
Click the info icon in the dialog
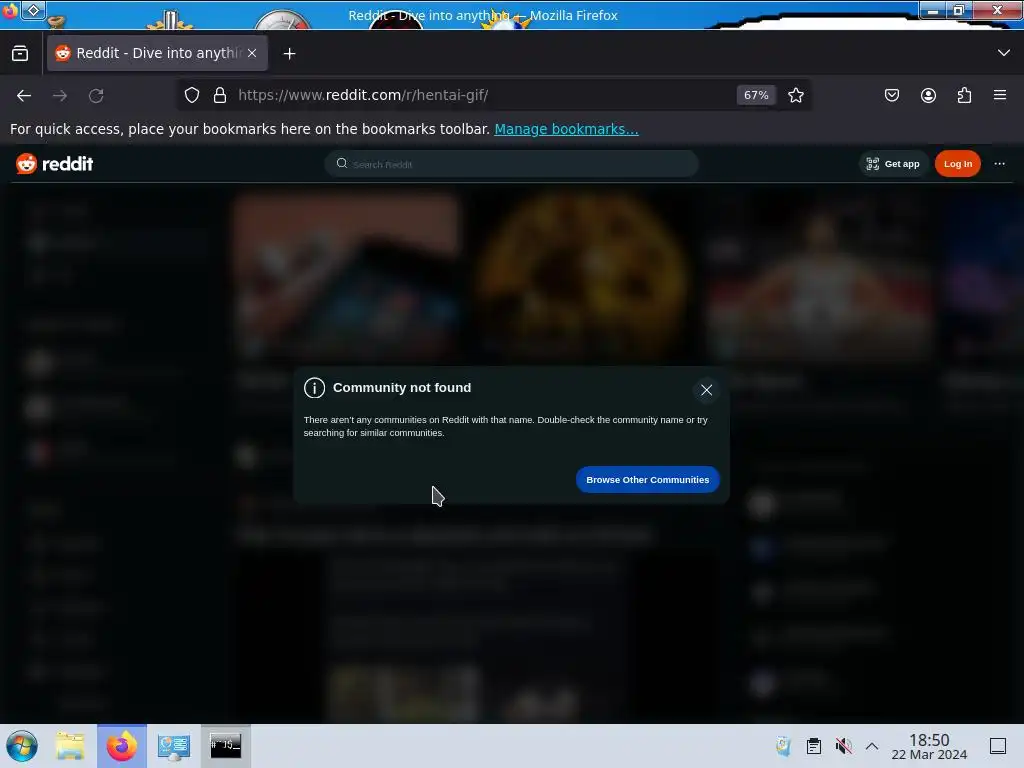pyautogui.click(x=314, y=388)
